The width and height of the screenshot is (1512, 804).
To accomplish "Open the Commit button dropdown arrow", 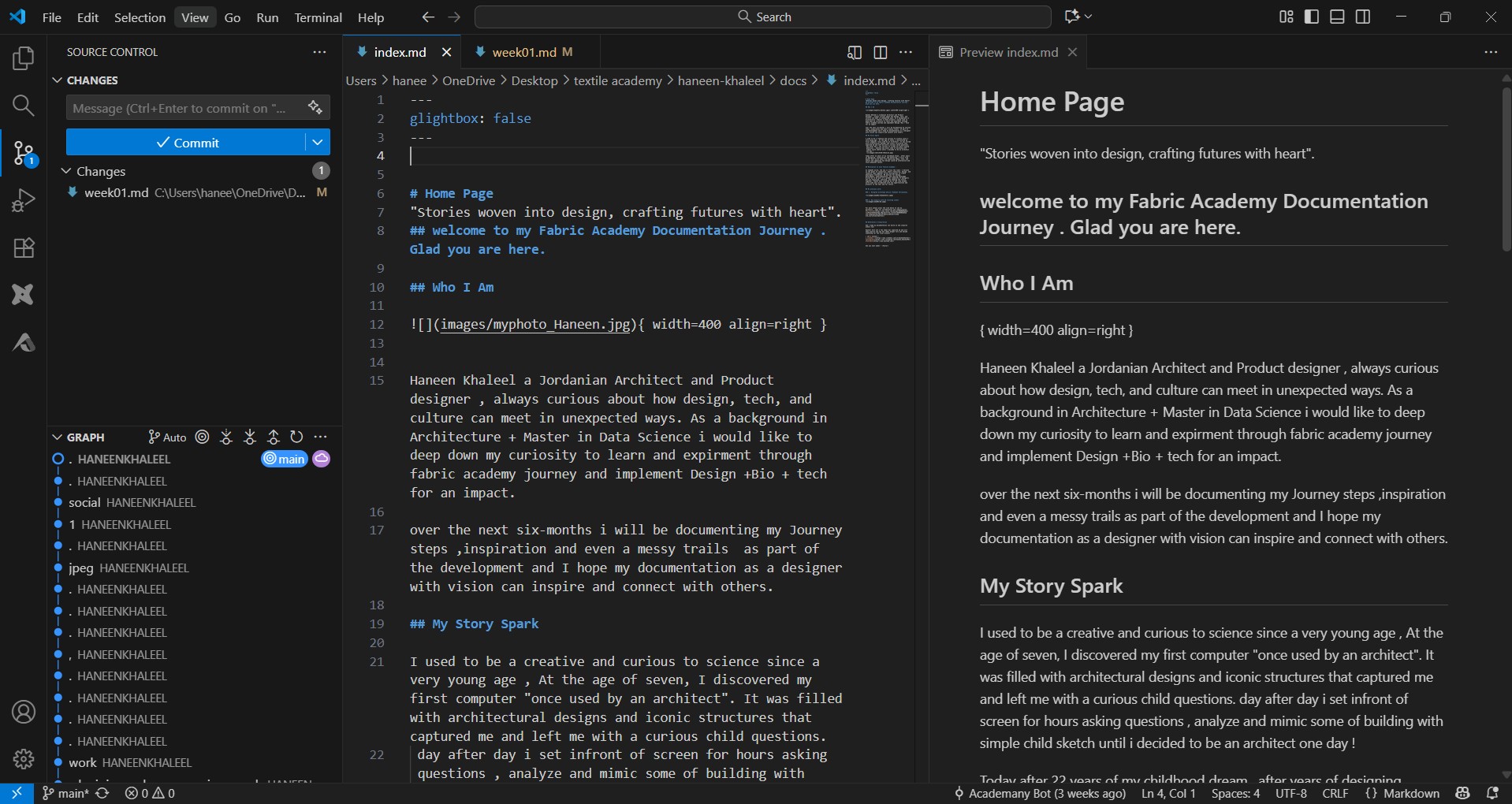I will 317,143.
